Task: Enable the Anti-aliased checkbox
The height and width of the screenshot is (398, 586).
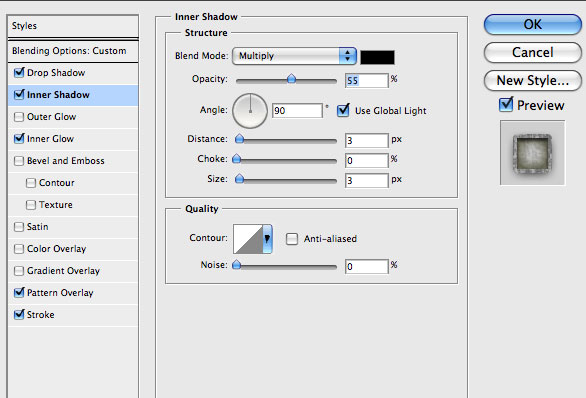Action: [x=292, y=239]
